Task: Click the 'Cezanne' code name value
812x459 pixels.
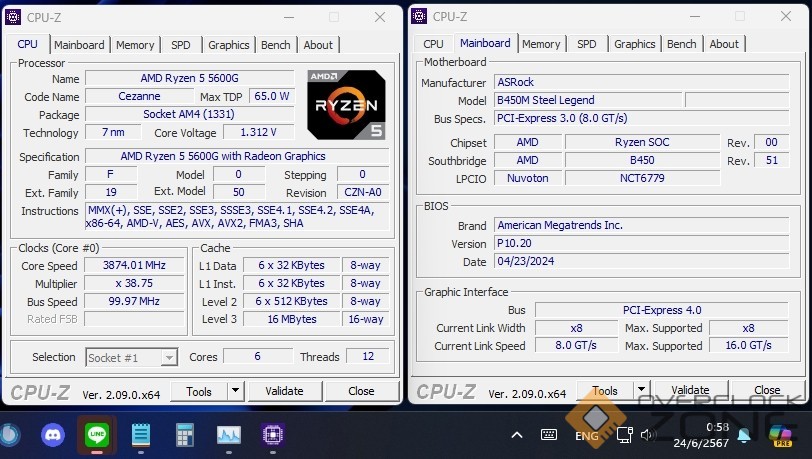Action: [x=139, y=96]
